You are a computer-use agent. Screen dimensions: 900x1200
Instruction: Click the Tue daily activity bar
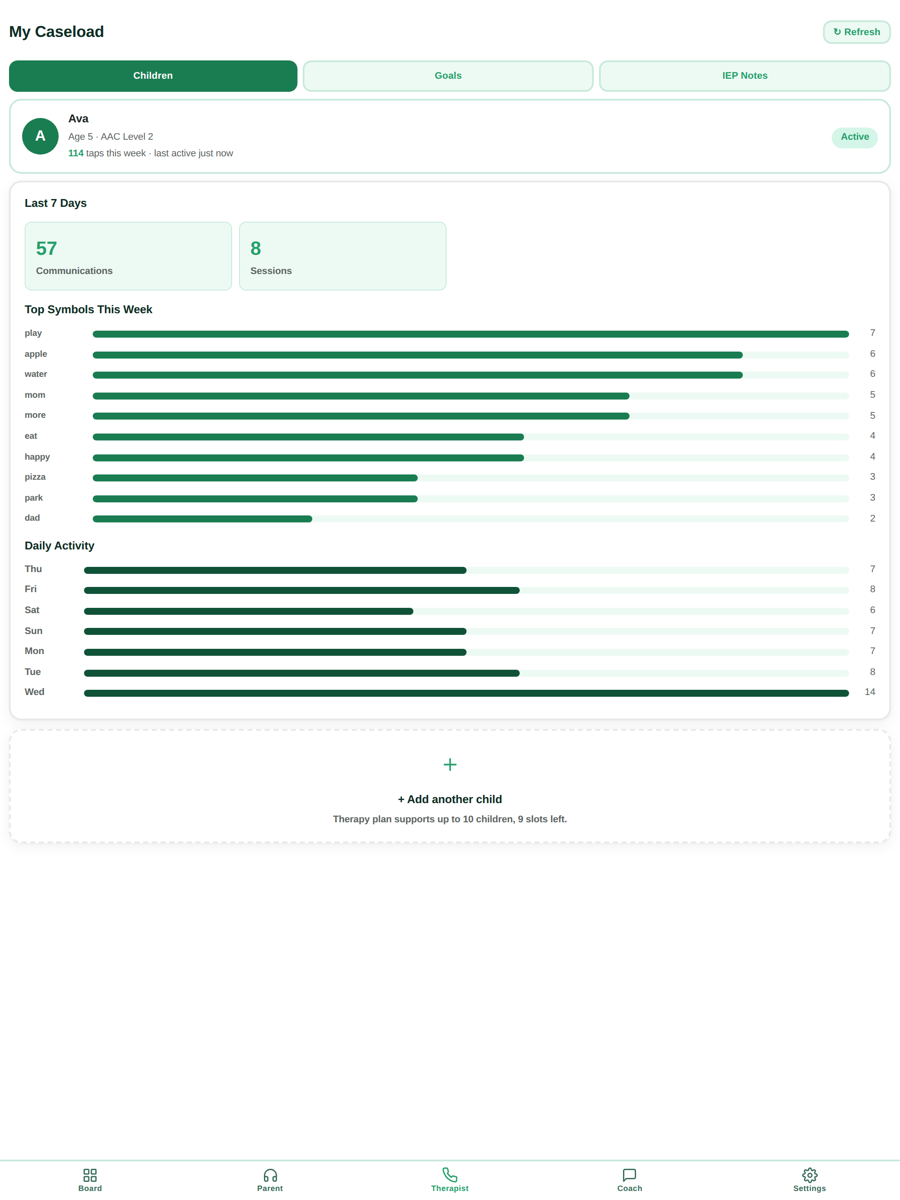466,673
